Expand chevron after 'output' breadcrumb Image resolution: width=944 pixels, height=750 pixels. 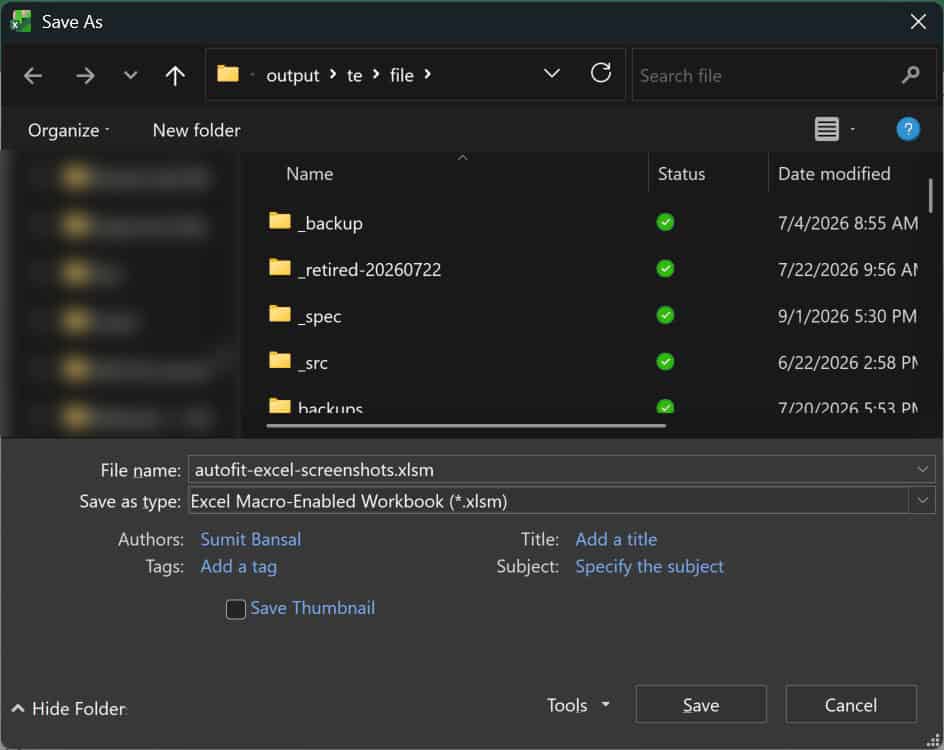click(x=333, y=74)
